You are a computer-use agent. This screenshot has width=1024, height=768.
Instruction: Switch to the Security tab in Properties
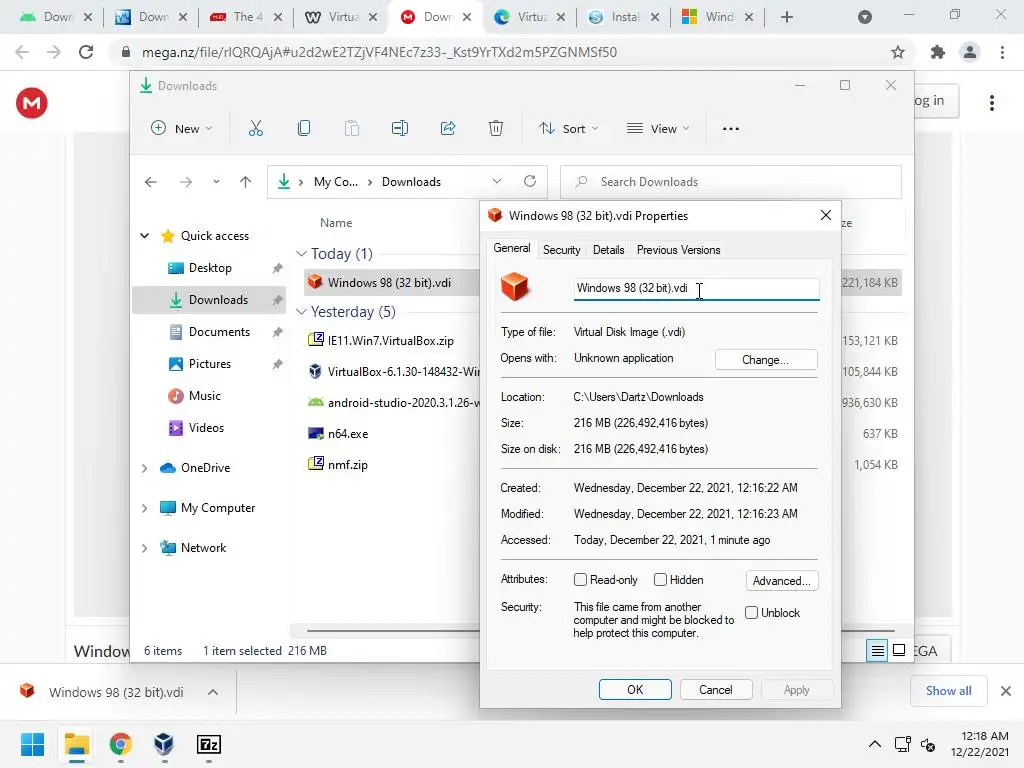coord(562,250)
